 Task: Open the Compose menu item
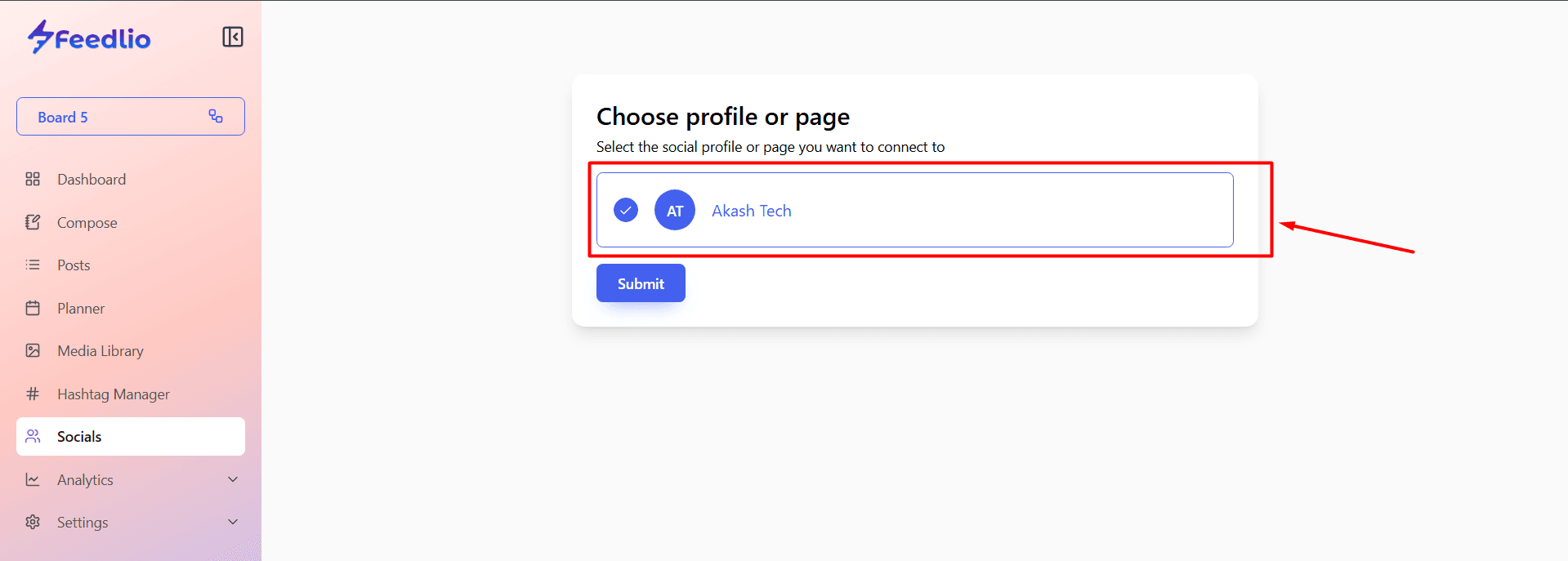coord(87,223)
